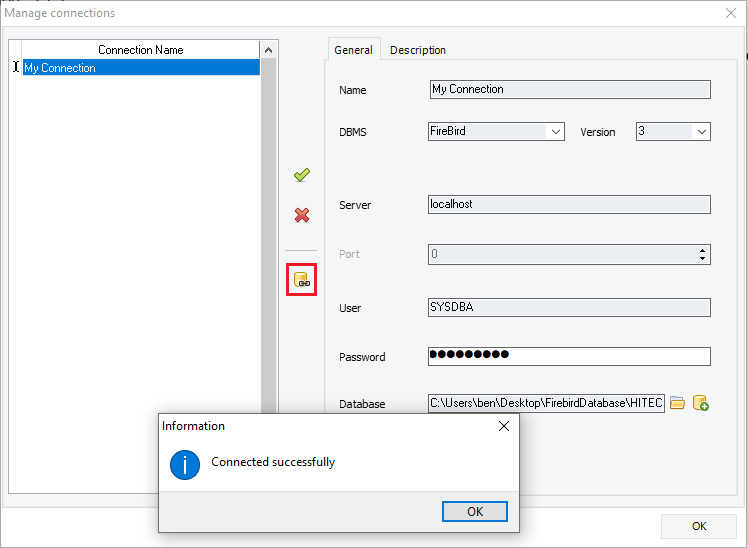This screenshot has height=548, width=748.
Task: Click the connection list scroll up arrow
Action: point(269,50)
